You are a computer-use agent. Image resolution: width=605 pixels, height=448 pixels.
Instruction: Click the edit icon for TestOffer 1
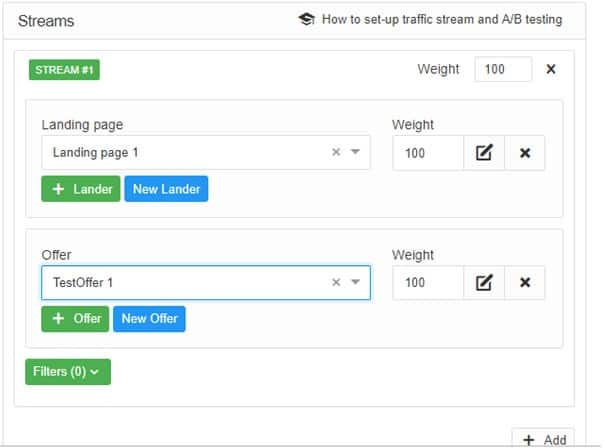(x=484, y=283)
